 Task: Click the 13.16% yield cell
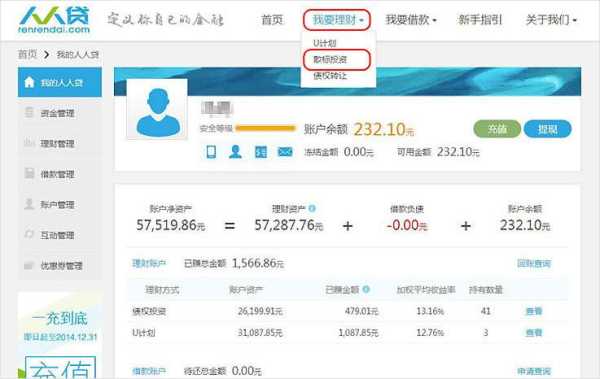pos(430,311)
